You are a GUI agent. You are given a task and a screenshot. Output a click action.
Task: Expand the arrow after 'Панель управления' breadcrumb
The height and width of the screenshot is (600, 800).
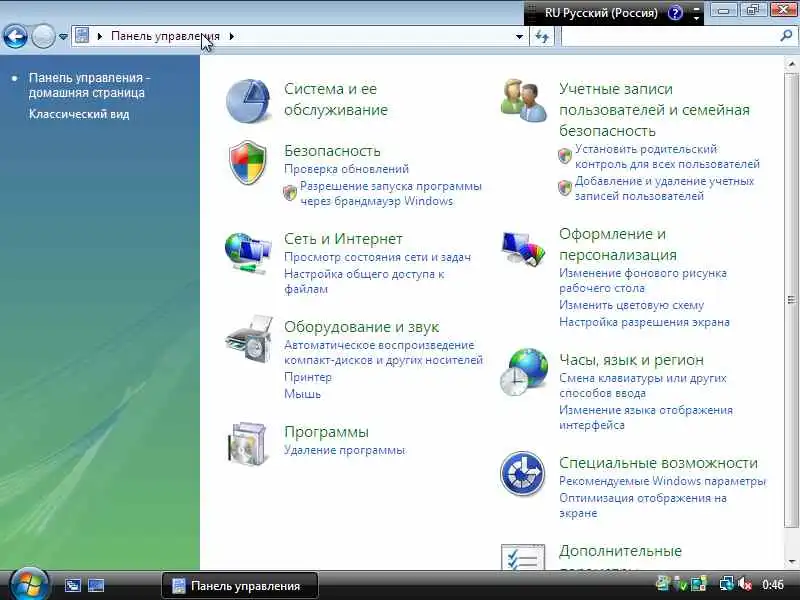click(232, 36)
